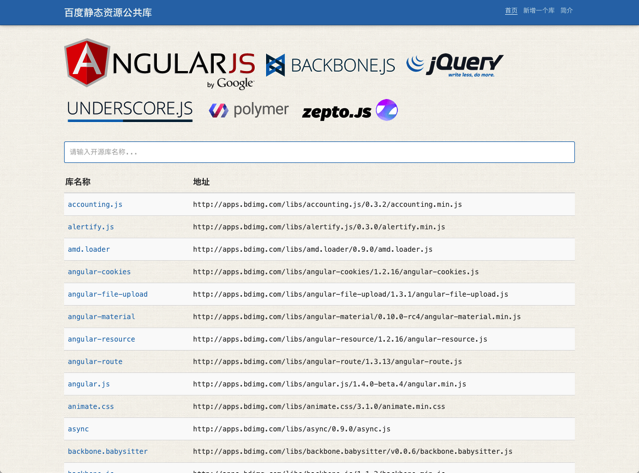Open the animate.css library link
This screenshot has height=473, width=639.
(90, 407)
